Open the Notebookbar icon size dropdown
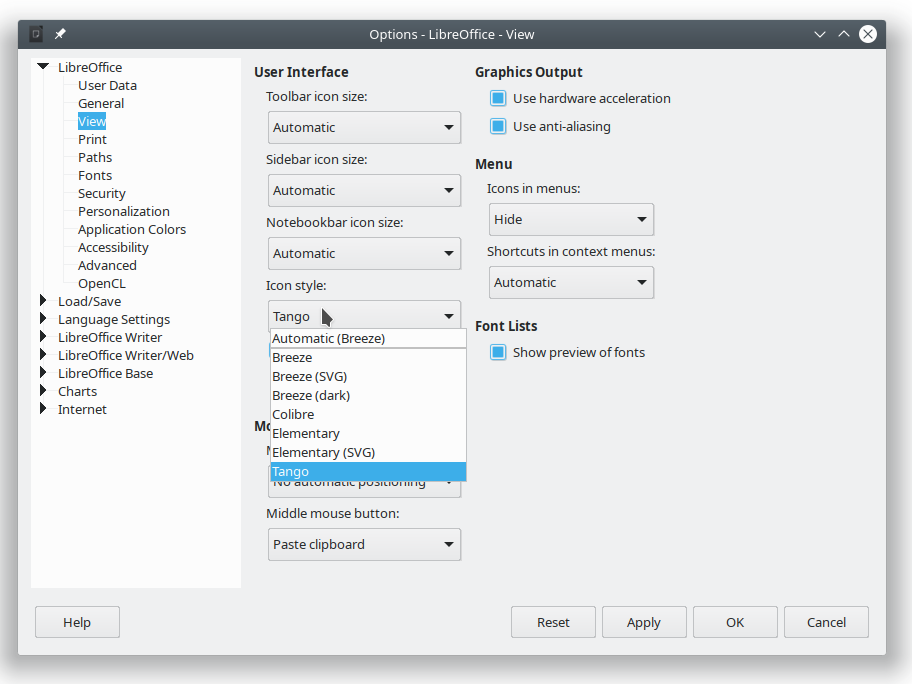The width and height of the screenshot is (912, 684). coord(365,254)
